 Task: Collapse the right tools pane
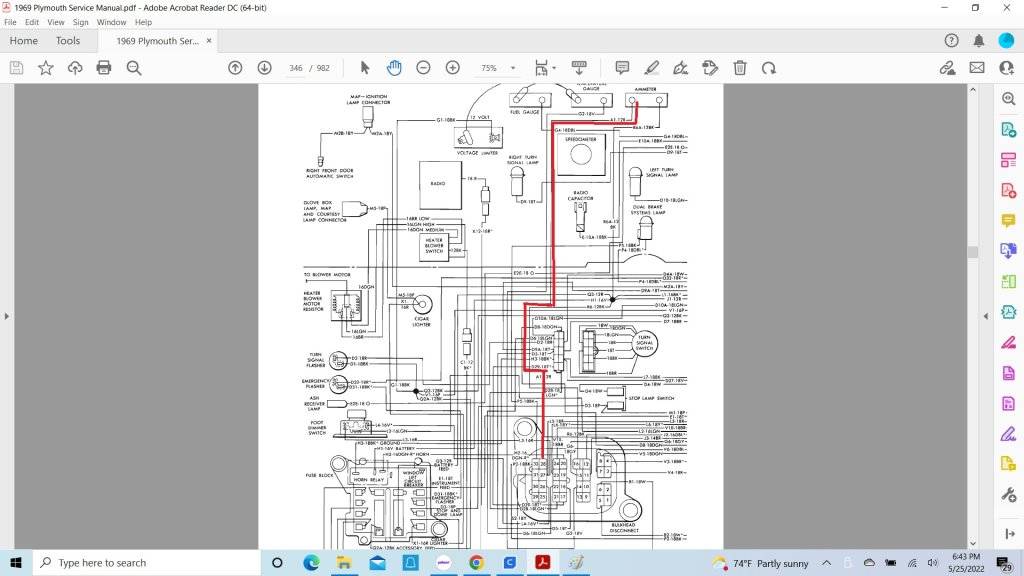pyautogui.click(x=986, y=316)
